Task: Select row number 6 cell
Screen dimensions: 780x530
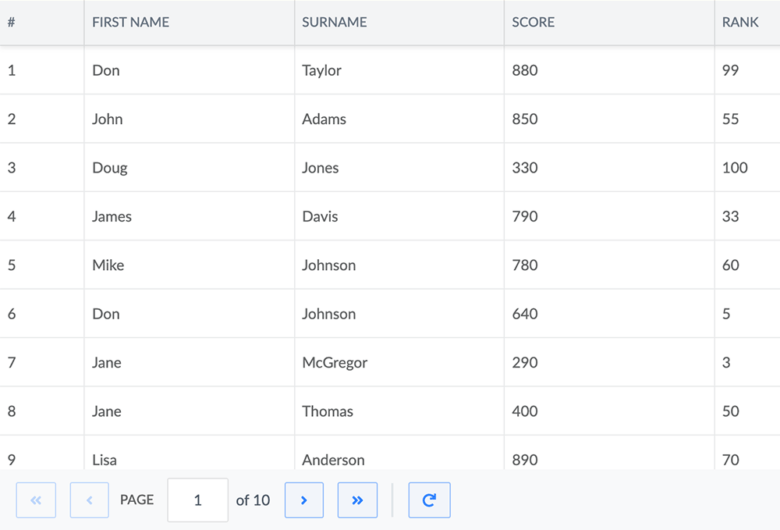Action: tap(42, 314)
